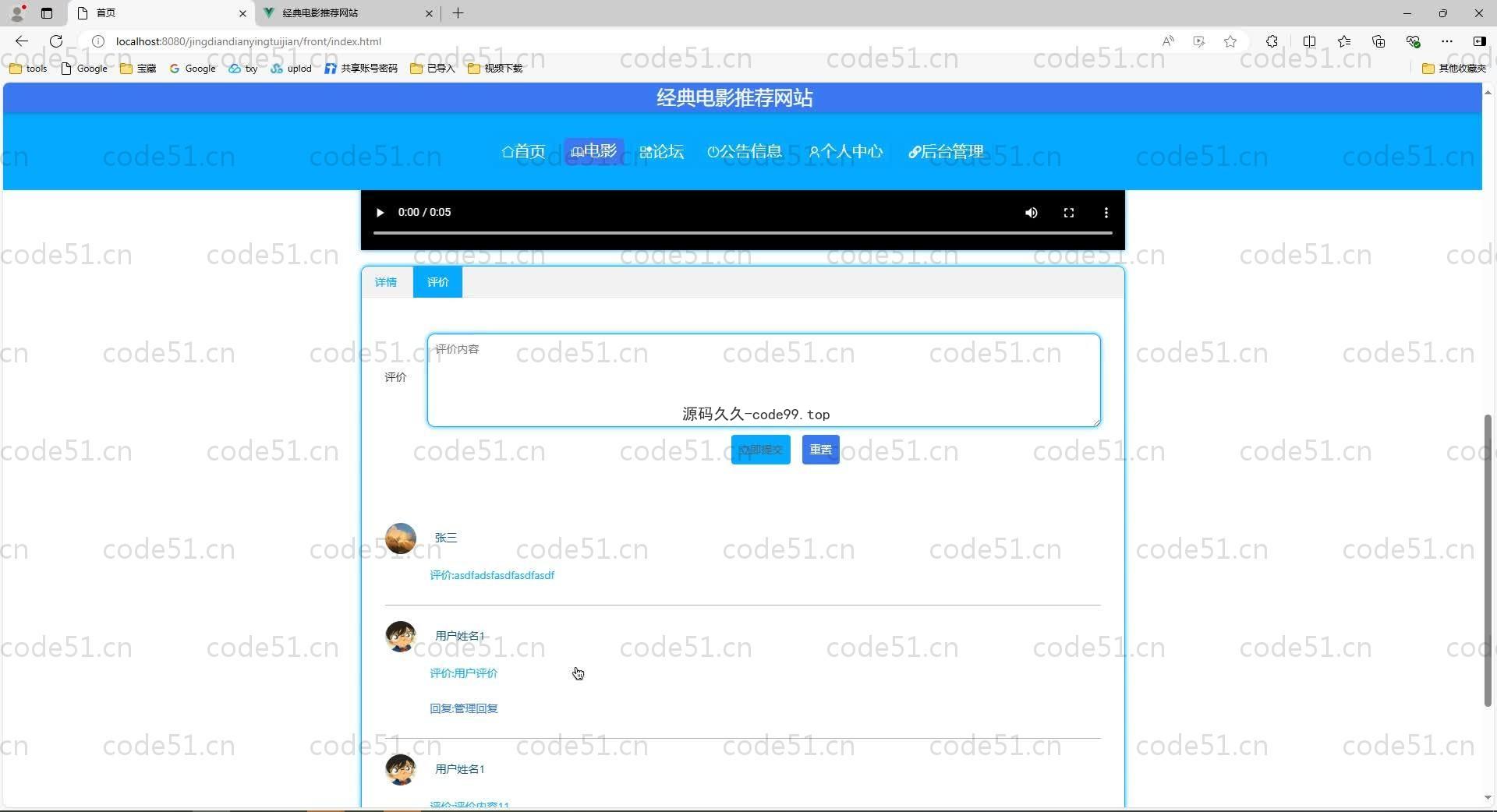Enter video fullscreen mode
The height and width of the screenshot is (812, 1497).
(x=1069, y=213)
